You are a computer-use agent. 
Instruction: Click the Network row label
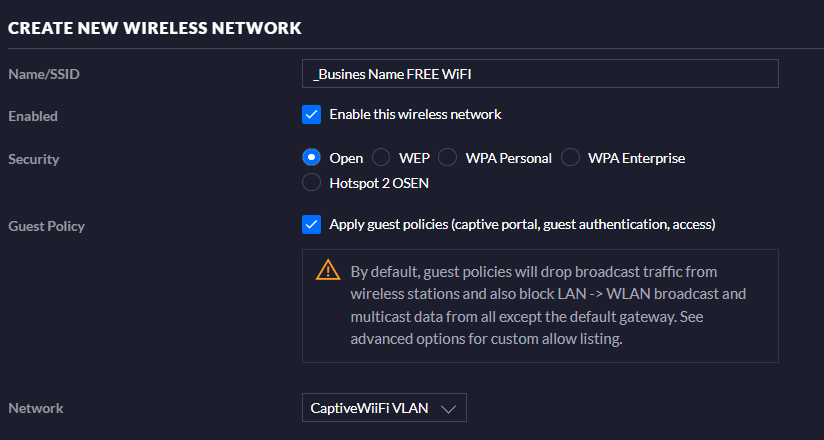[35, 408]
